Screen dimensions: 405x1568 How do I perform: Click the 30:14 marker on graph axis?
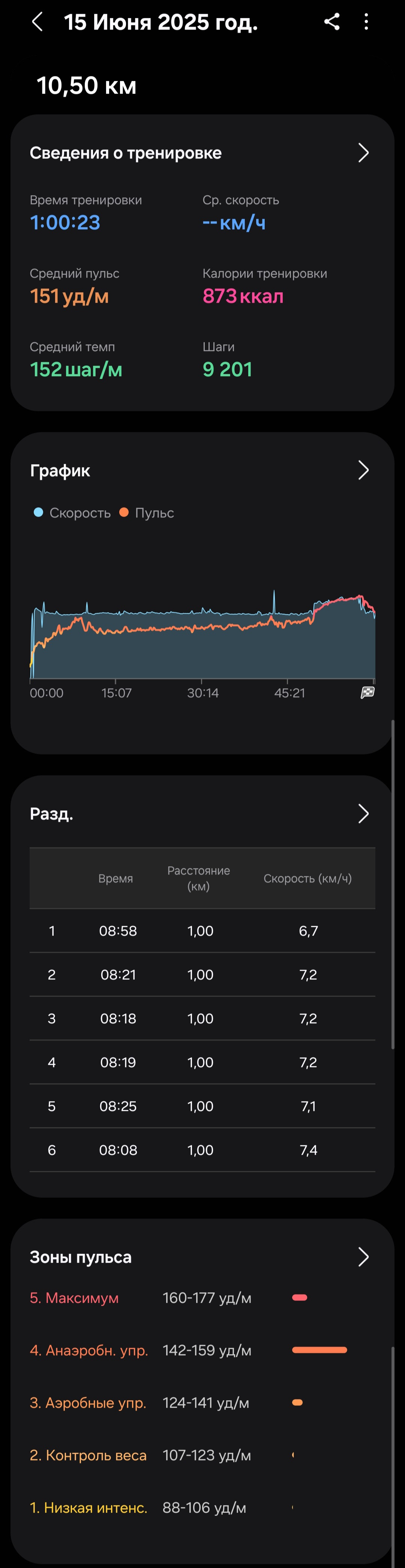203,693
